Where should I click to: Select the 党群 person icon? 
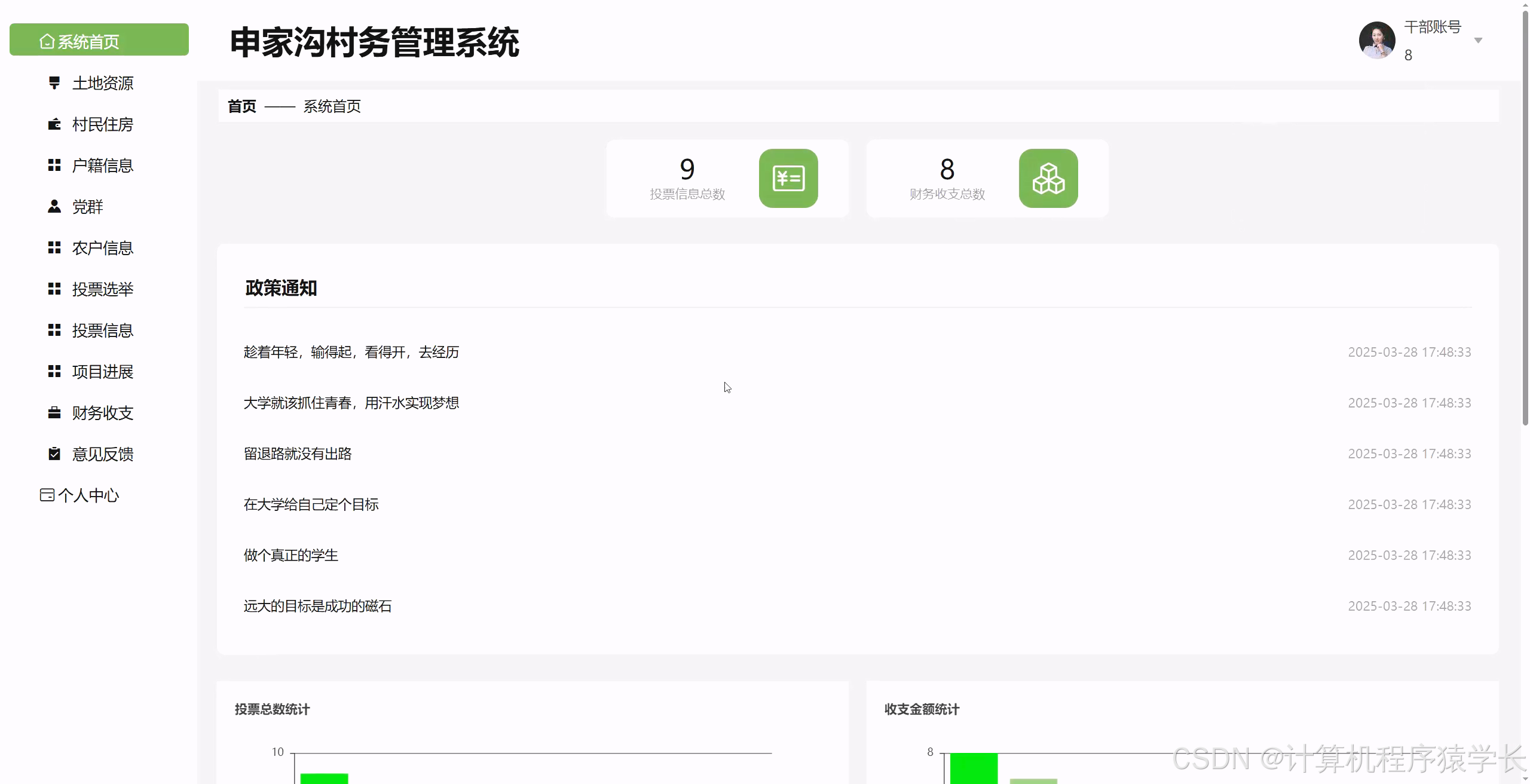(54, 207)
